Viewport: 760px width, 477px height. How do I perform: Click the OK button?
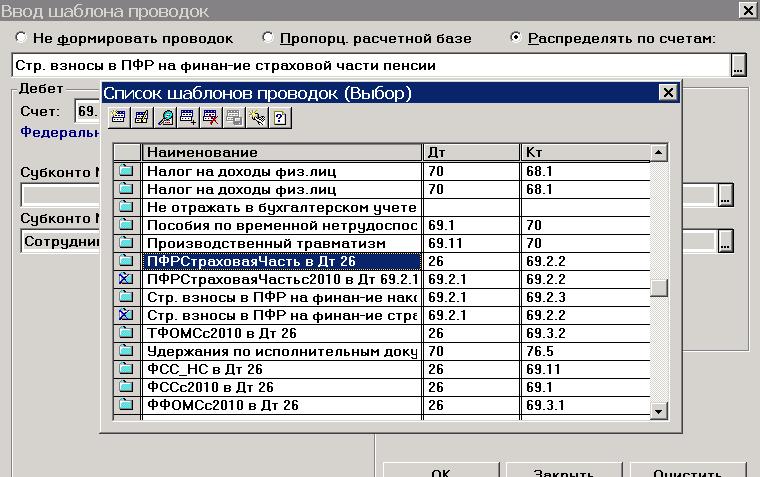point(441,470)
